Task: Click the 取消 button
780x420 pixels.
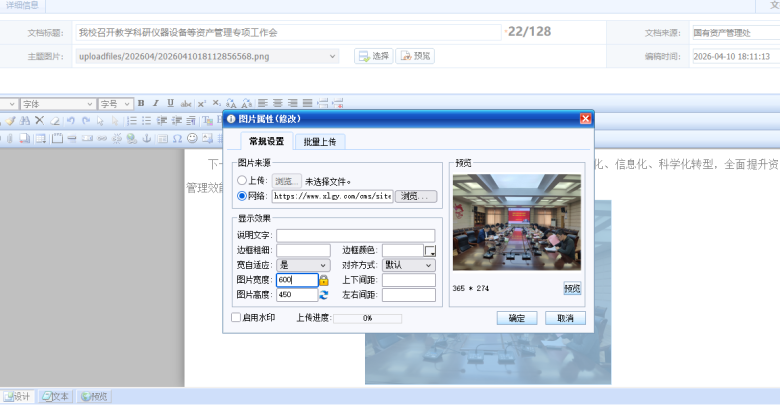Action: click(x=565, y=318)
